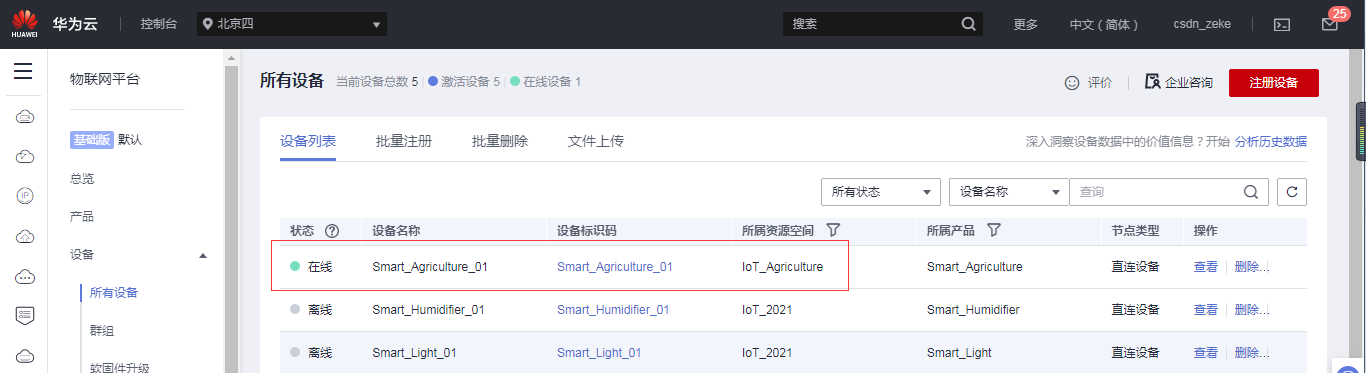
Task: Open the notification mail icon with badge
Action: point(1329,24)
